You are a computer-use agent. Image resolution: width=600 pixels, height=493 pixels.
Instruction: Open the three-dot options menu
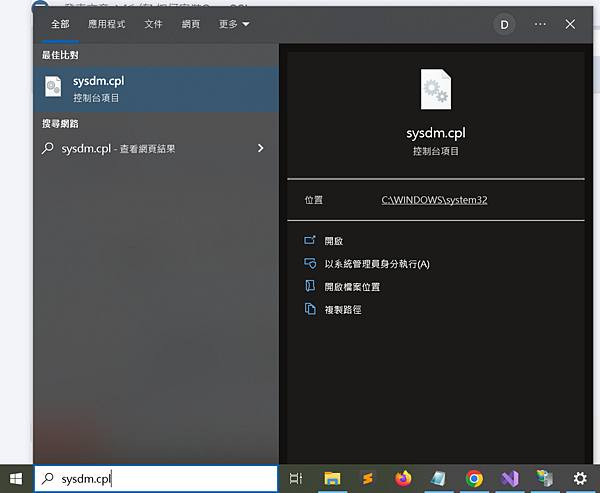[x=540, y=24]
